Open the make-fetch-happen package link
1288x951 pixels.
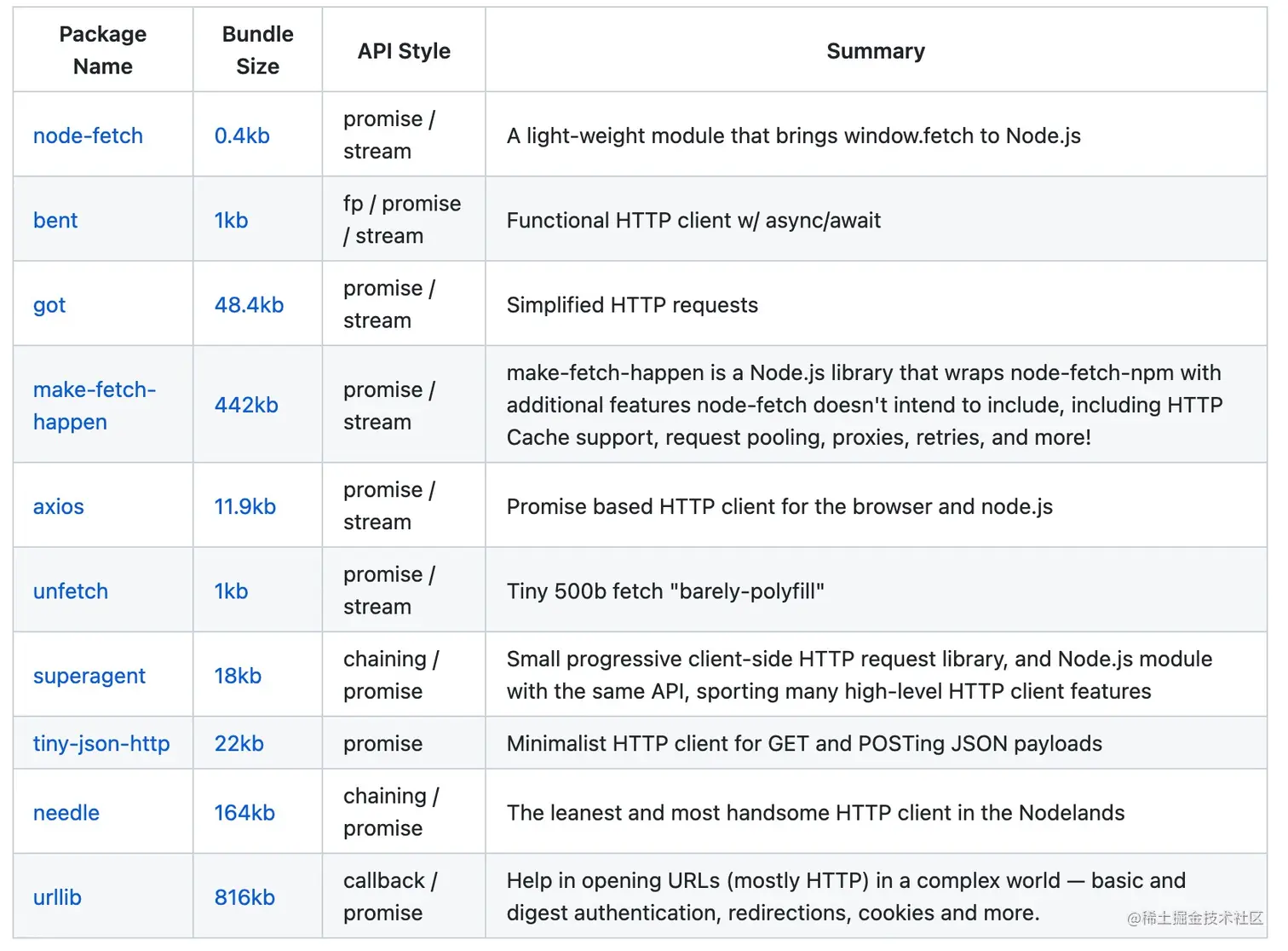pyautogui.click(x=95, y=406)
